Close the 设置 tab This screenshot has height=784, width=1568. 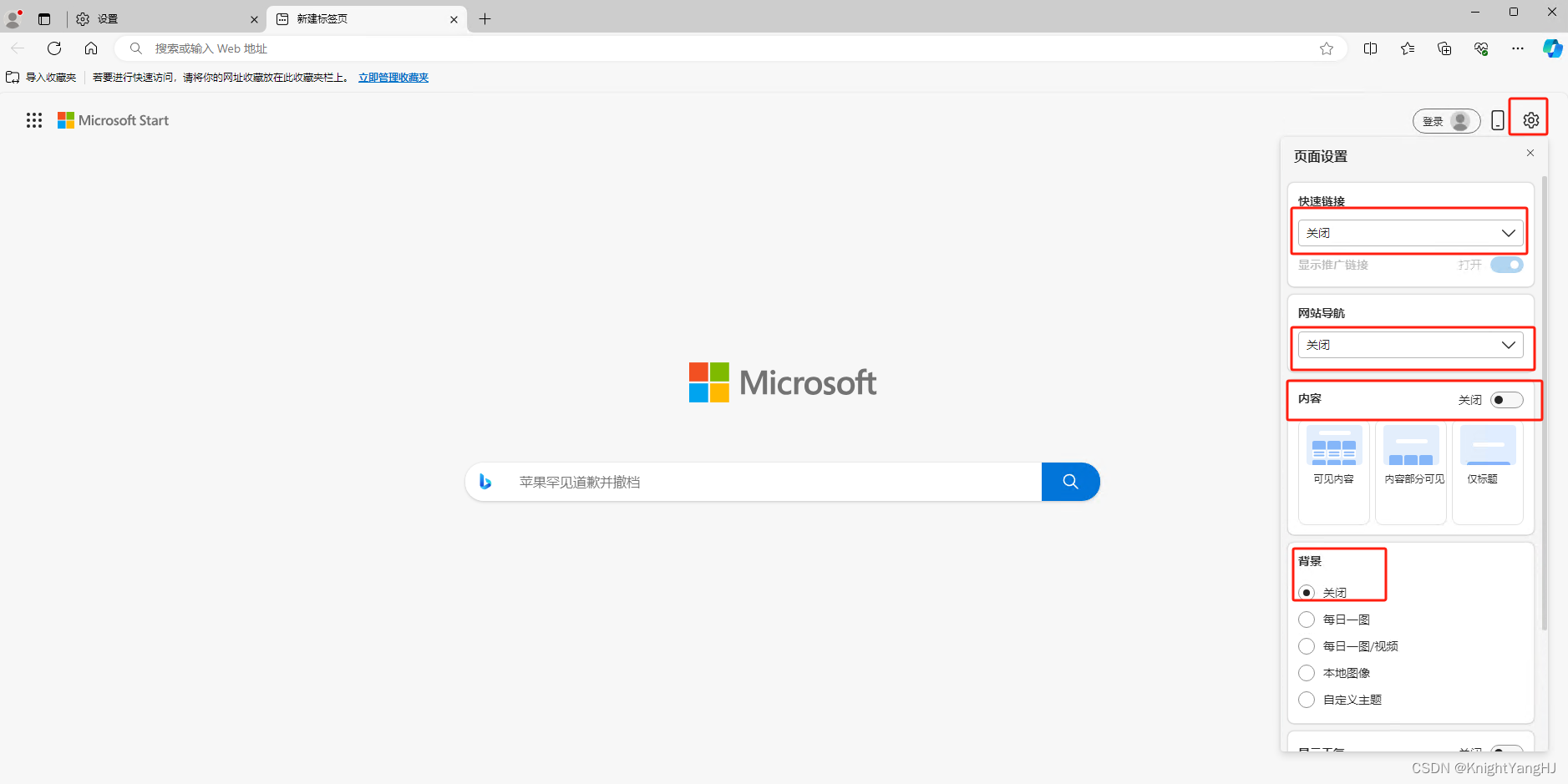point(254,19)
